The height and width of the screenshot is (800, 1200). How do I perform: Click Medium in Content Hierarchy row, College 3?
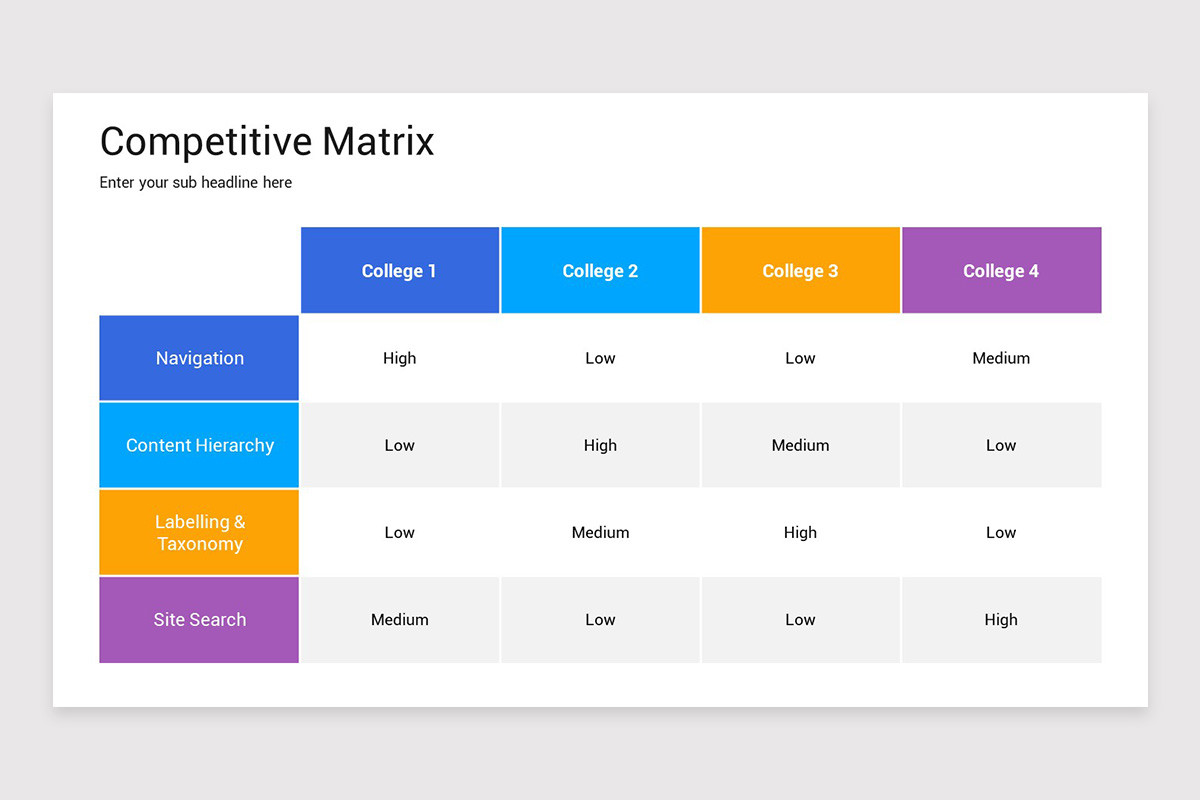[800, 445]
